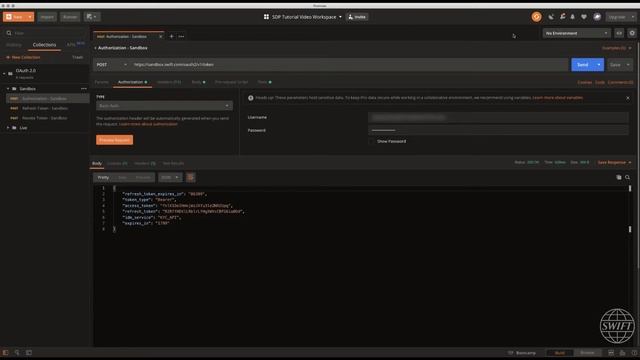640x360 pixels.
Task: Open the notifications bell
Action: point(573,17)
